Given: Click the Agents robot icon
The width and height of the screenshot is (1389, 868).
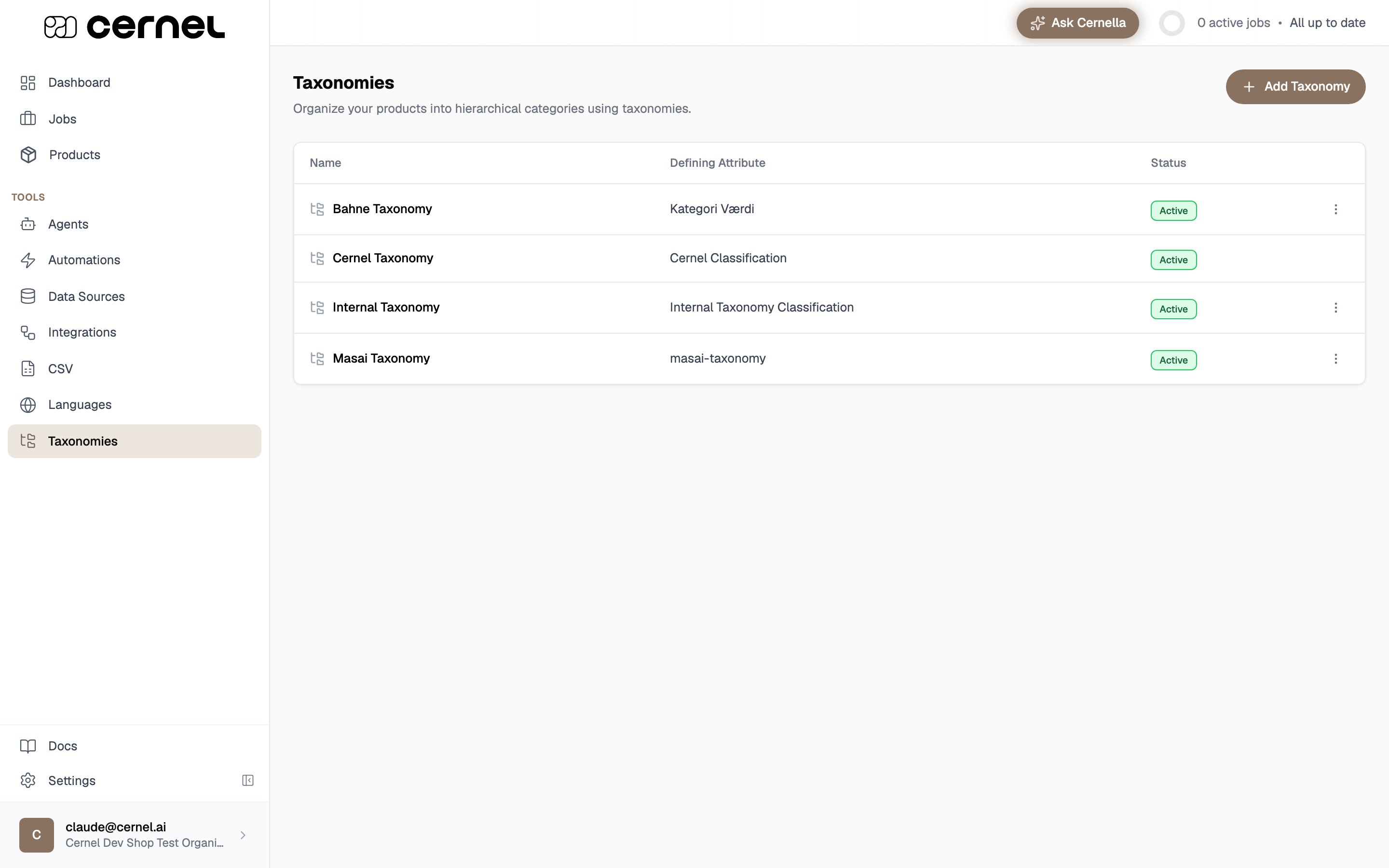Looking at the screenshot, I should (28, 224).
